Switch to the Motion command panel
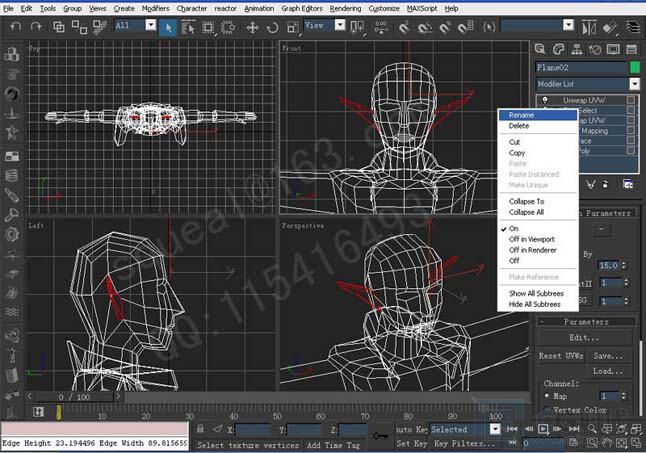This screenshot has width=646, height=453. (595, 49)
